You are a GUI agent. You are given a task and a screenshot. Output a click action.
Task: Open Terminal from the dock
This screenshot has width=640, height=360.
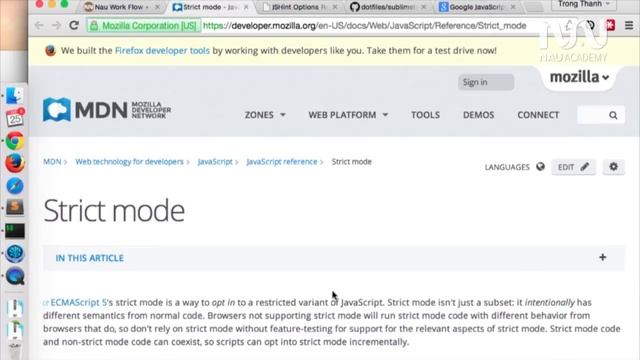[x=15, y=231]
